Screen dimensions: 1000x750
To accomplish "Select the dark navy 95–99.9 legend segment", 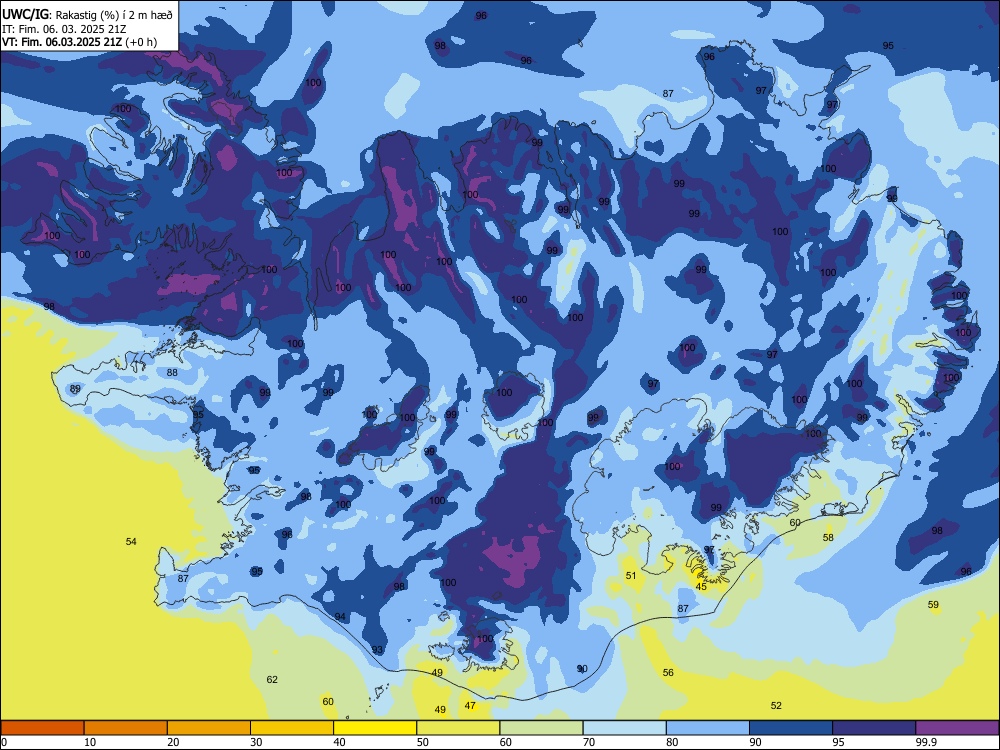I will pos(874,728).
